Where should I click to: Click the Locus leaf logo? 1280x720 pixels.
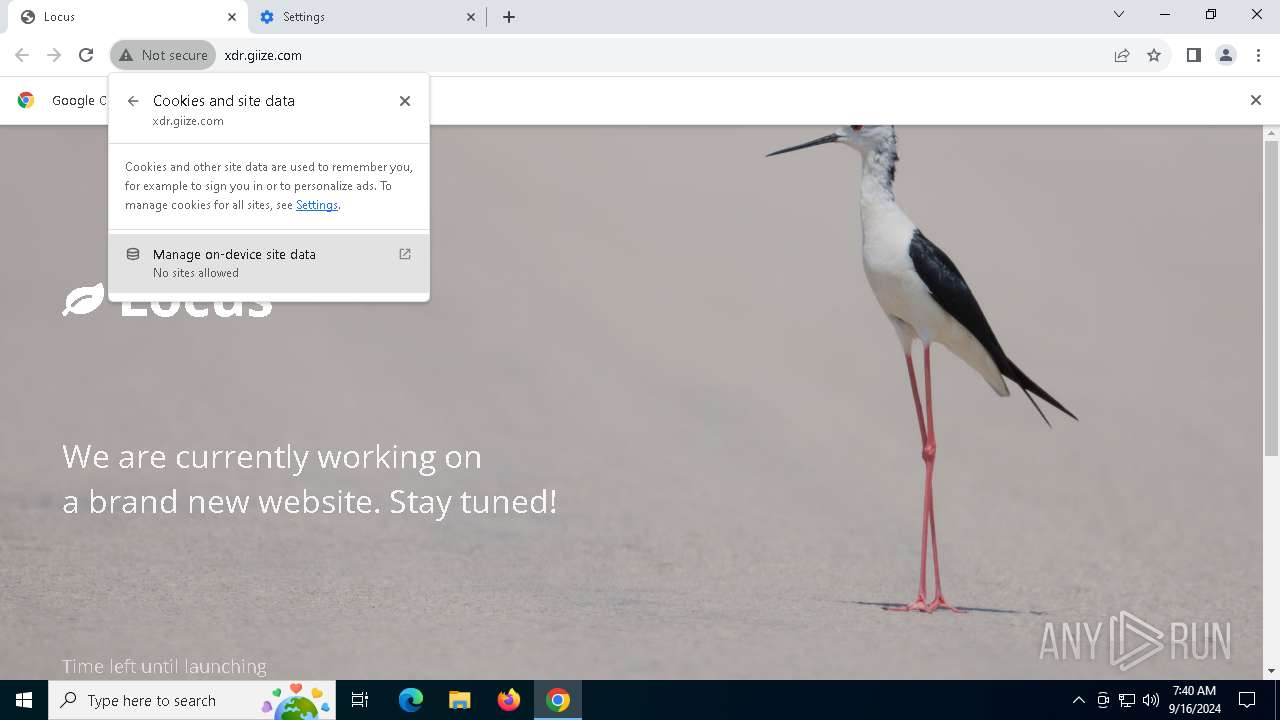[84, 300]
